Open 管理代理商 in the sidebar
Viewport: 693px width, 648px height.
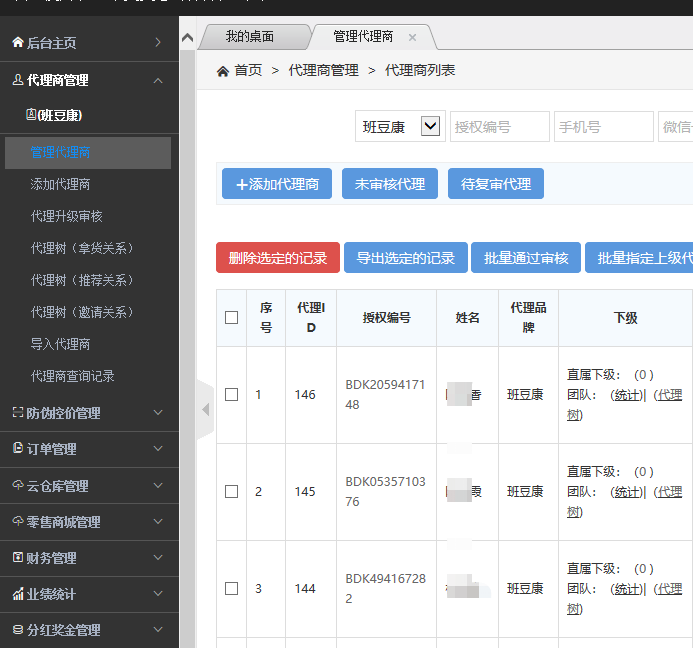pos(88,152)
